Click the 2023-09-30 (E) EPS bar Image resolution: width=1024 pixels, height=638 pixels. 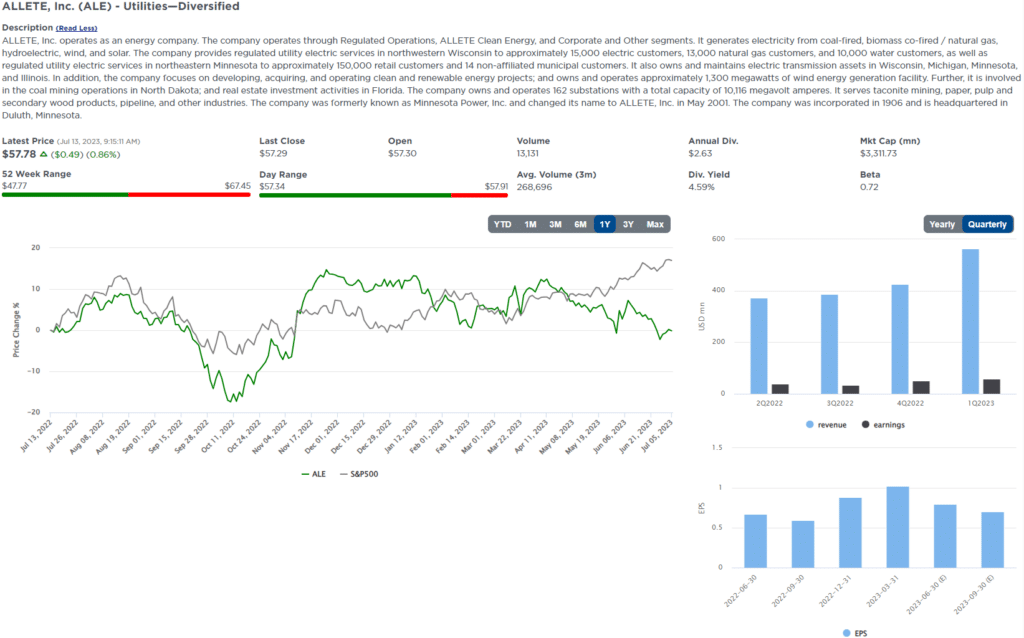pyautogui.click(x=993, y=540)
